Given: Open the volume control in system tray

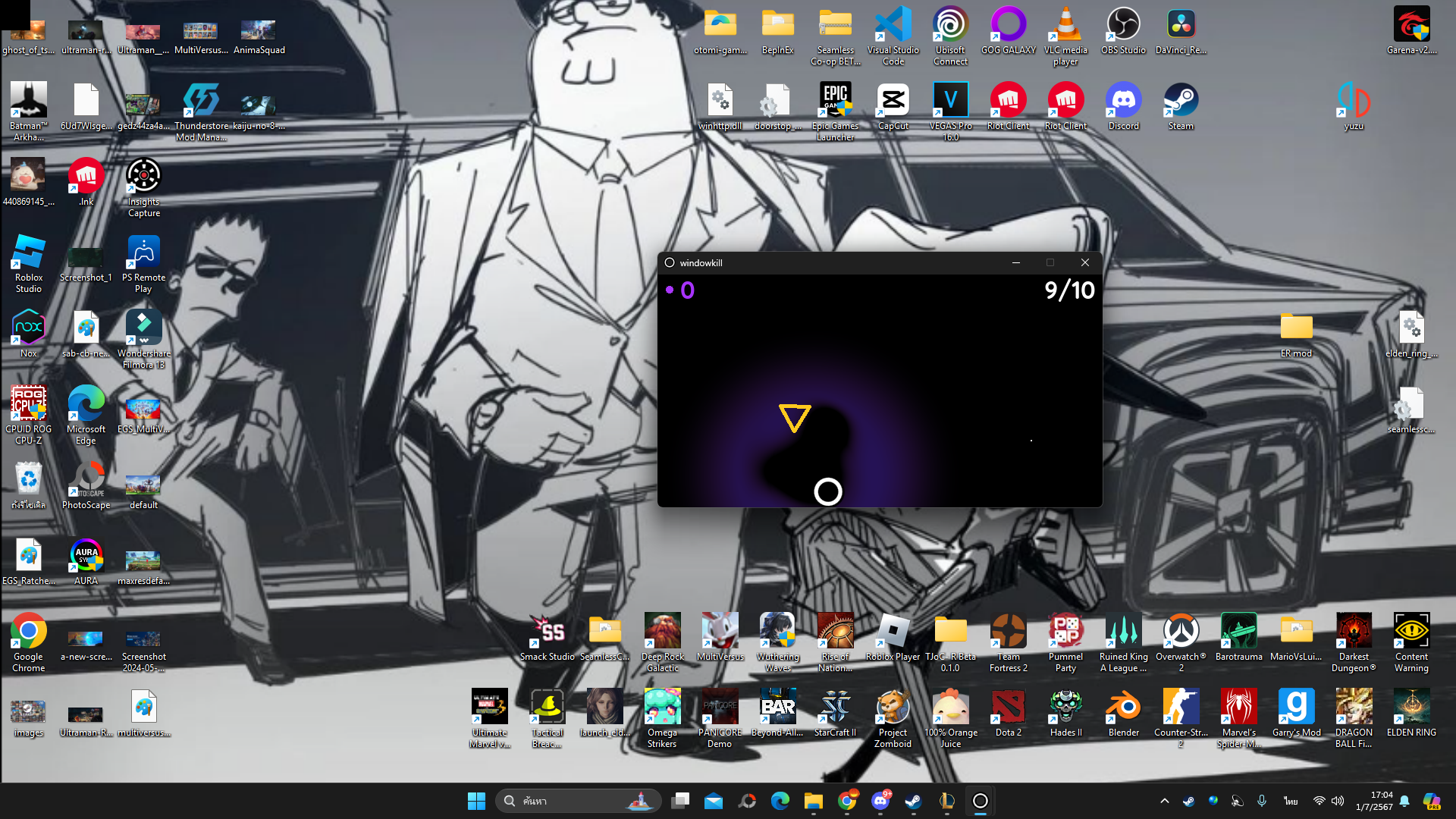Looking at the screenshot, I should (1338, 801).
